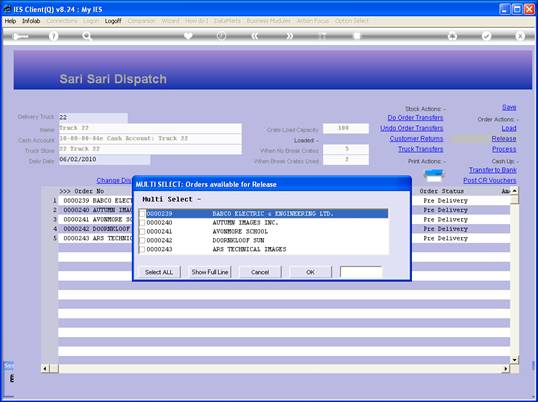Open the Do Order Transfers link

click(415, 118)
